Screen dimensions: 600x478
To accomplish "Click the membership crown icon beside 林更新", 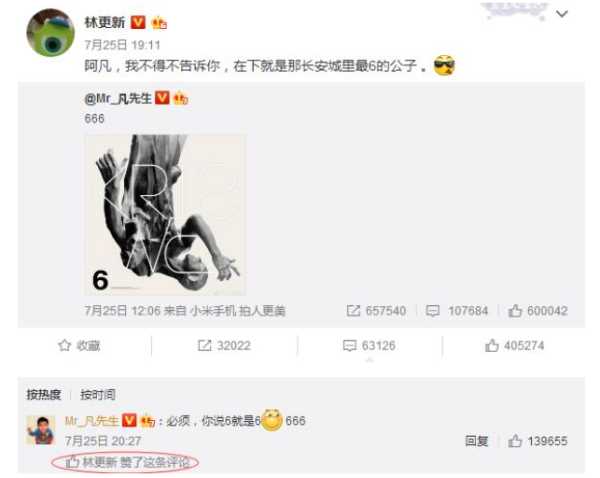I will pyautogui.click(x=159, y=23).
